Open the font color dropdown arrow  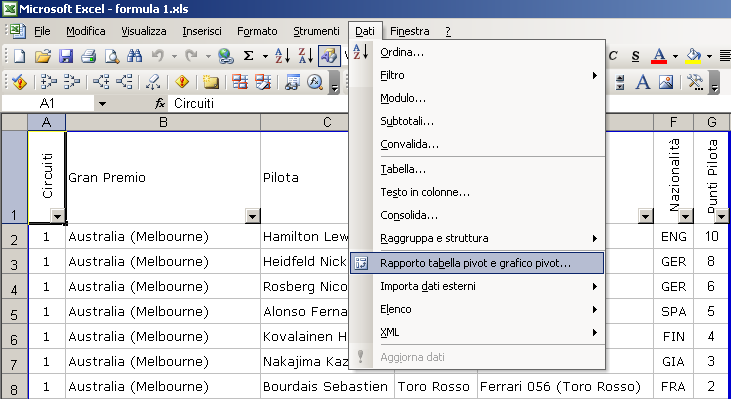tap(675, 57)
